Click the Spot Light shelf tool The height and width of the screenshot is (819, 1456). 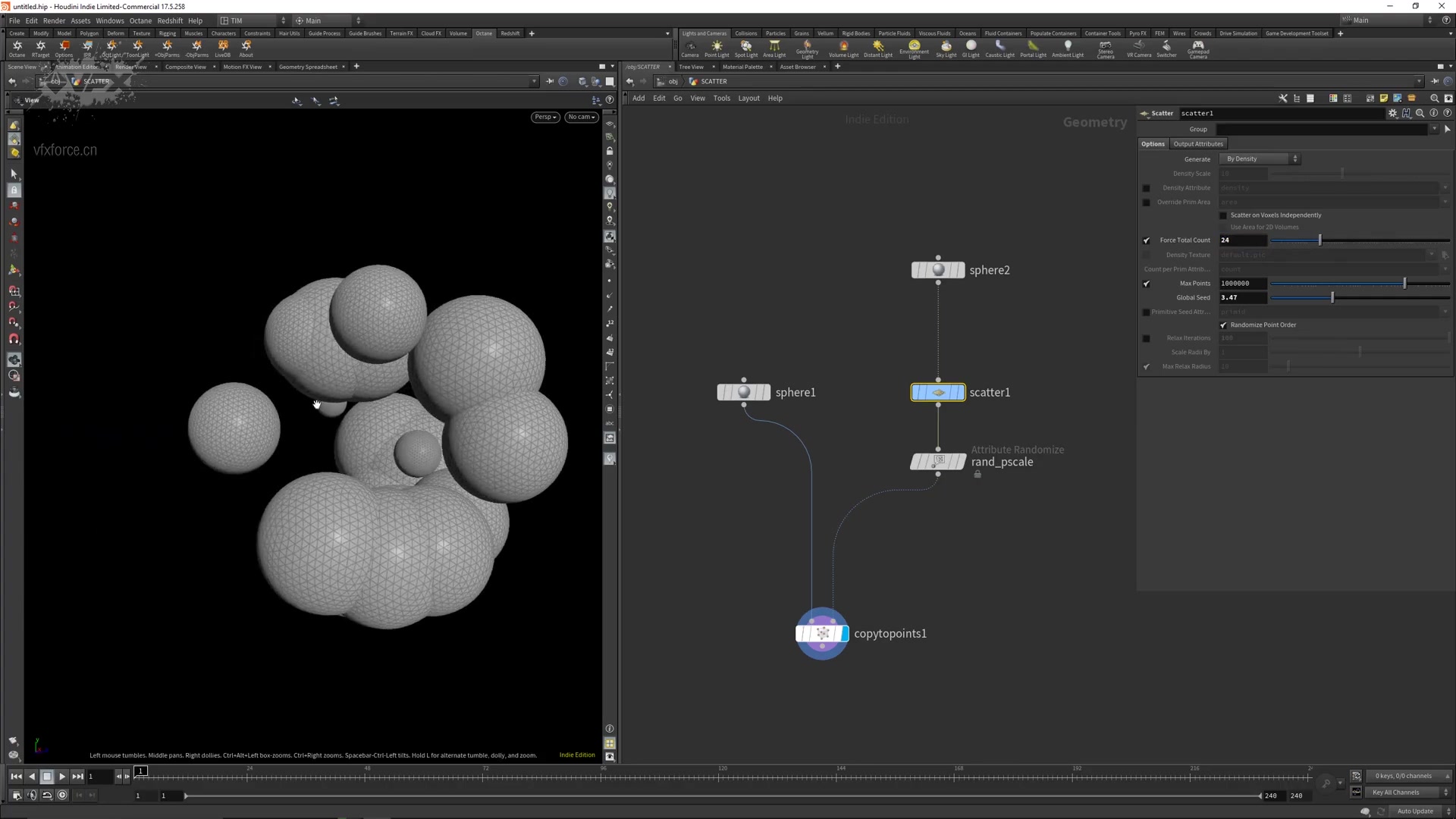point(745,49)
